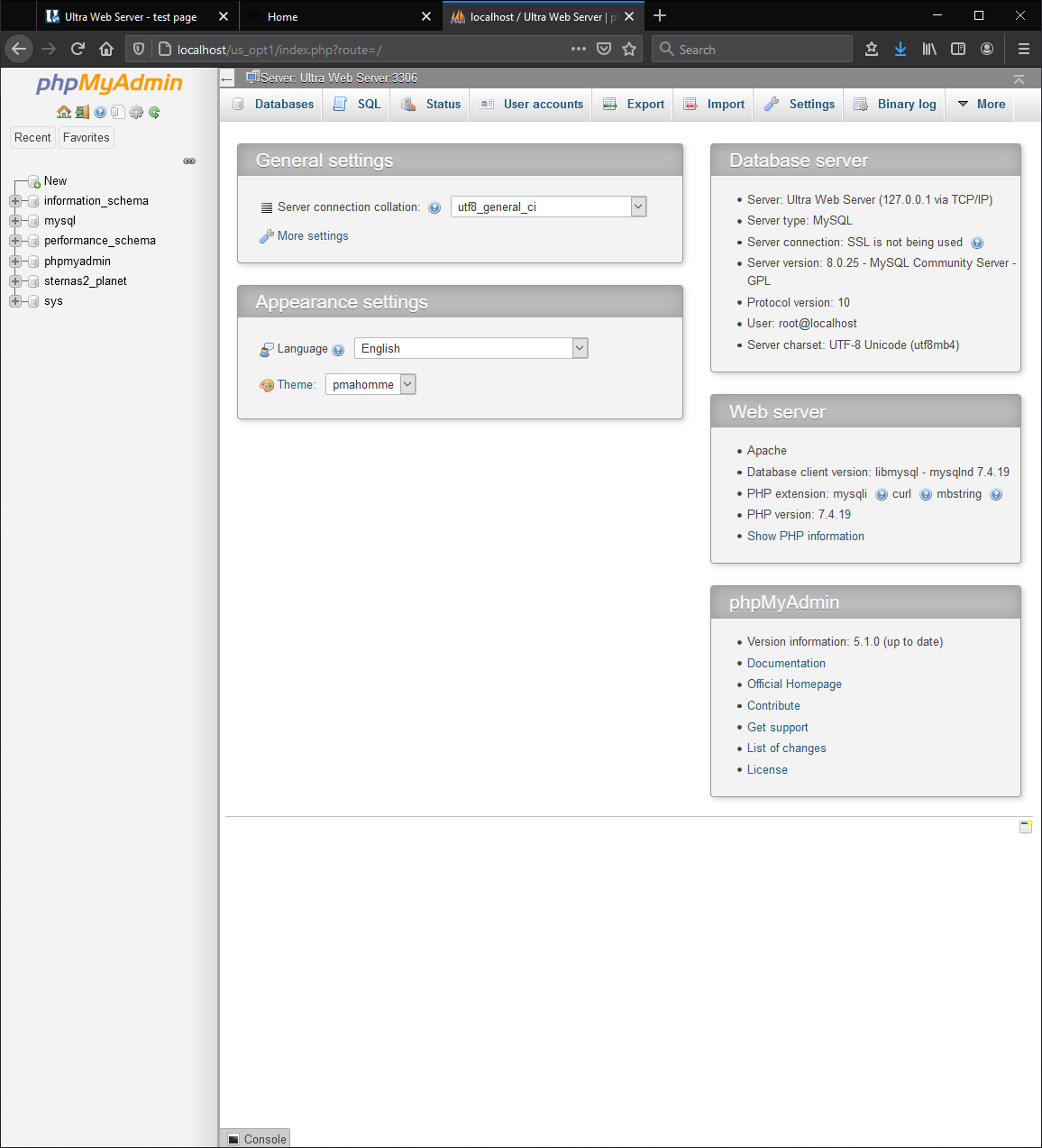This screenshot has height=1148, width=1042.
Task: Click the yellow page-settings icon at bottom right
Action: click(1026, 826)
